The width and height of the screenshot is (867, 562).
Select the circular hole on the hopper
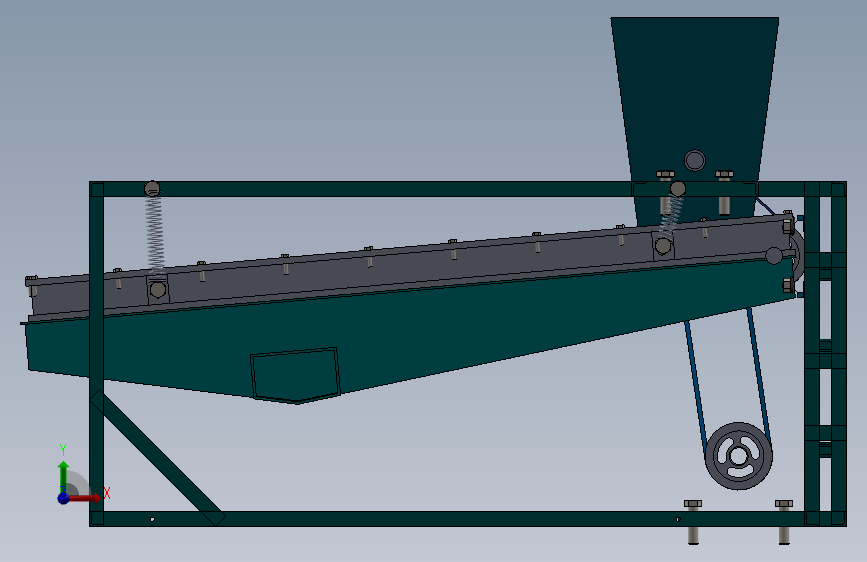pyautogui.click(x=694, y=160)
